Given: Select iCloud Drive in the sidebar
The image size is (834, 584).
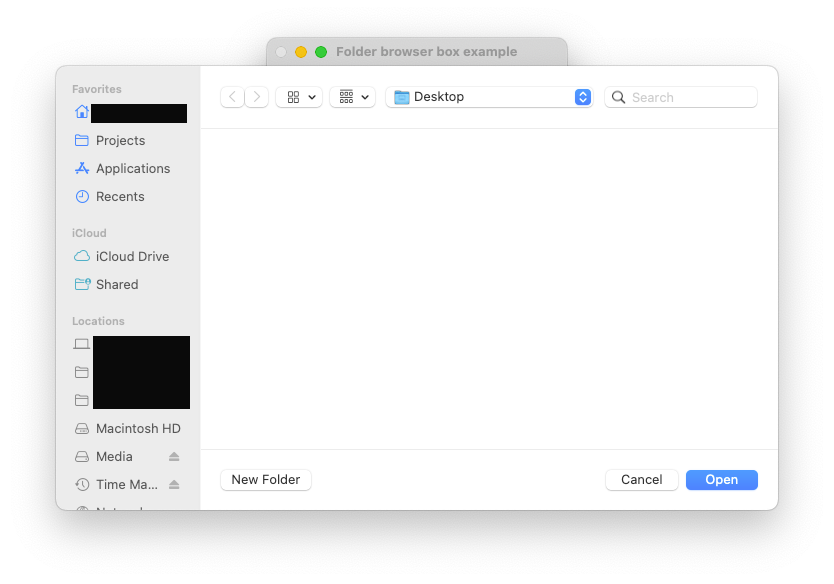Looking at the screenshot, I should tap(132, 257).
